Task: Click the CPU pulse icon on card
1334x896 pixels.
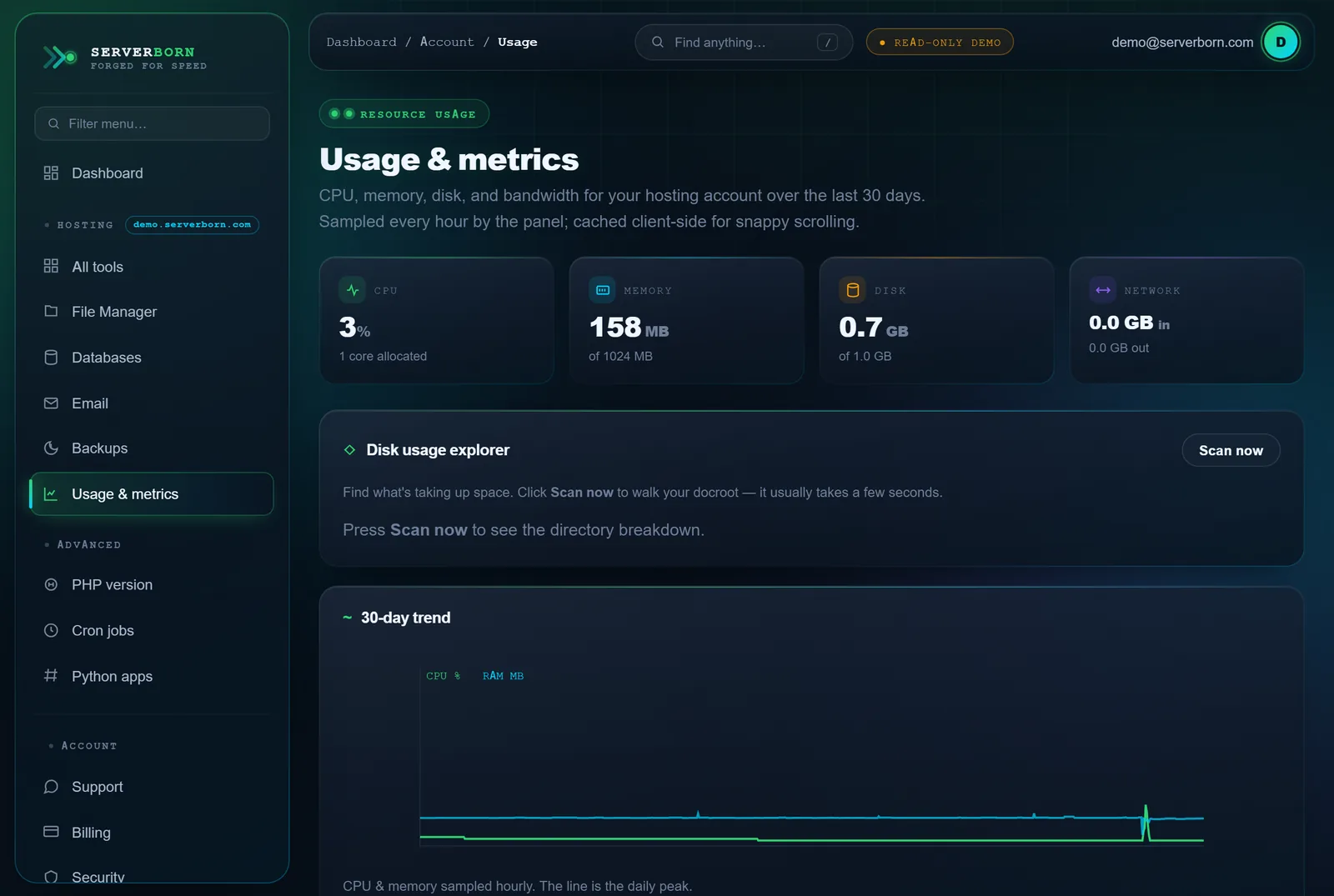Action: click(353, 290)
